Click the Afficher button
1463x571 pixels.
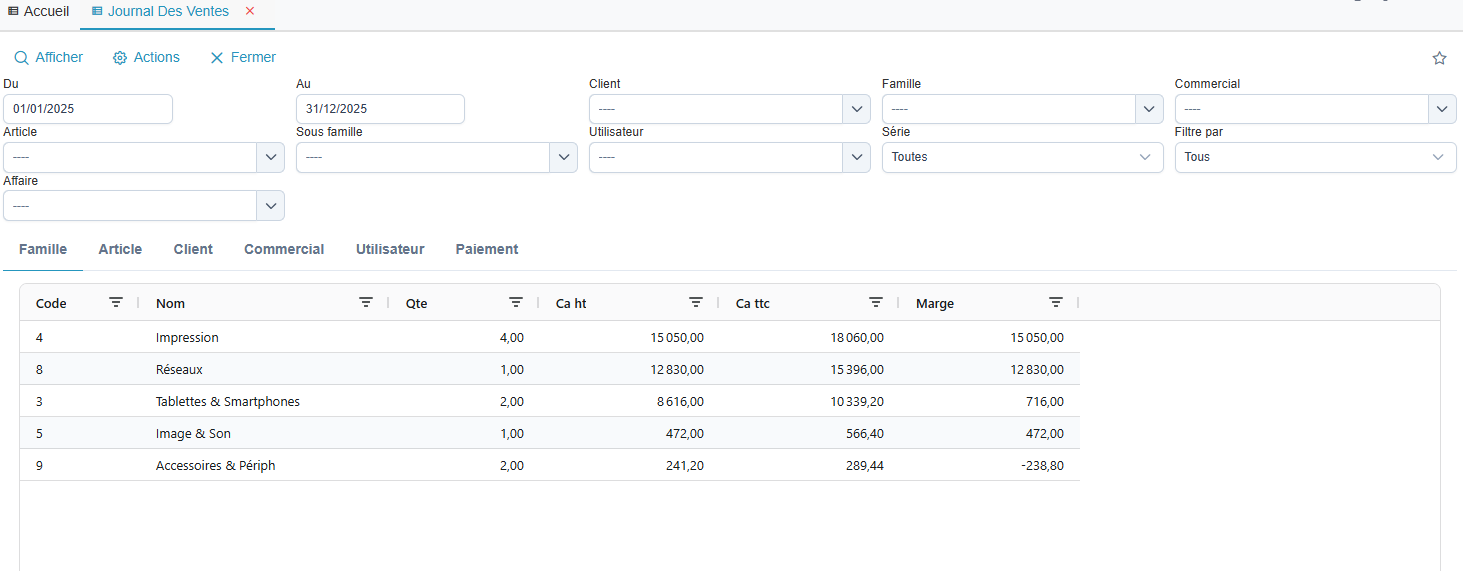49,58
